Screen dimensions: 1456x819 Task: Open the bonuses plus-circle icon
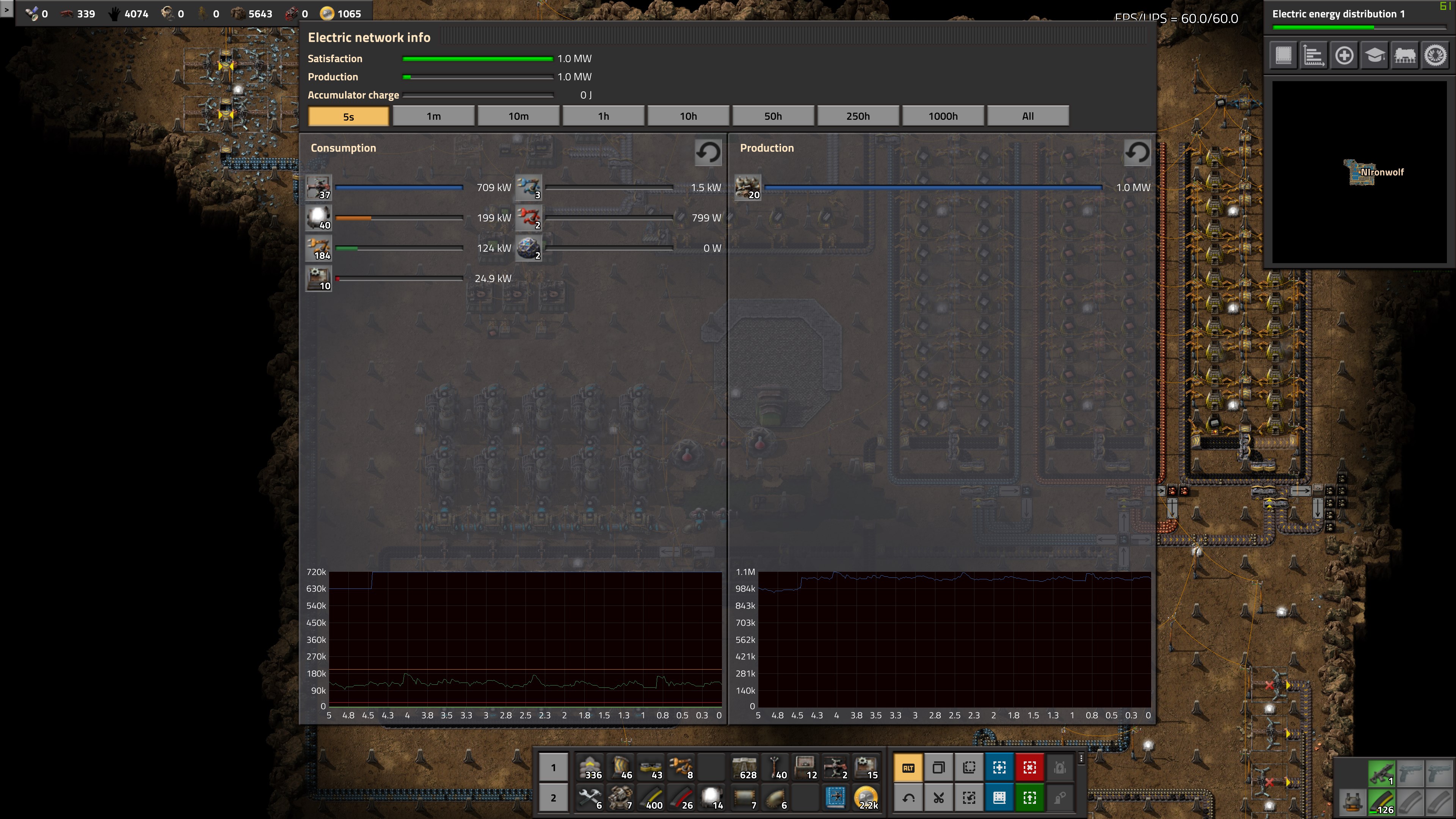click(x=1345, y=55)
